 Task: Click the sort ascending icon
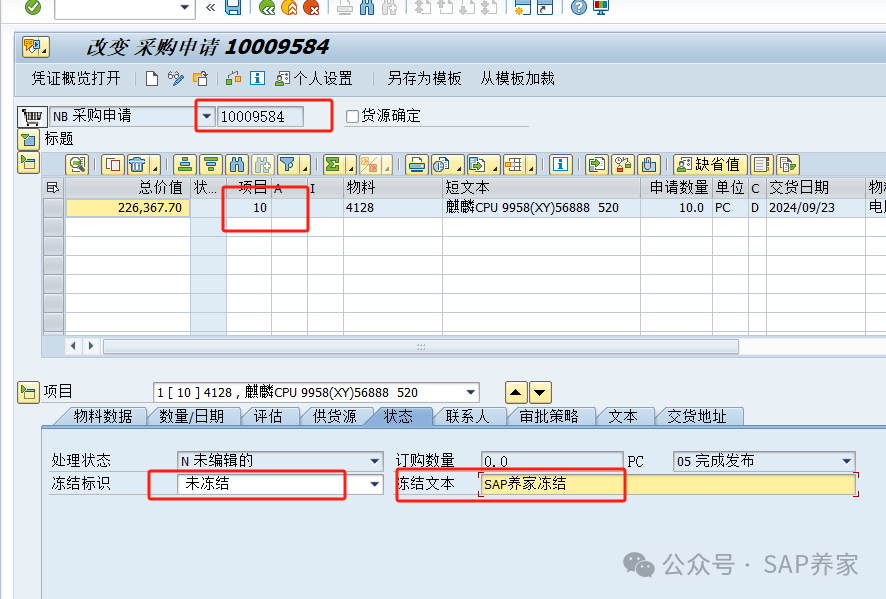pos(185,165)
